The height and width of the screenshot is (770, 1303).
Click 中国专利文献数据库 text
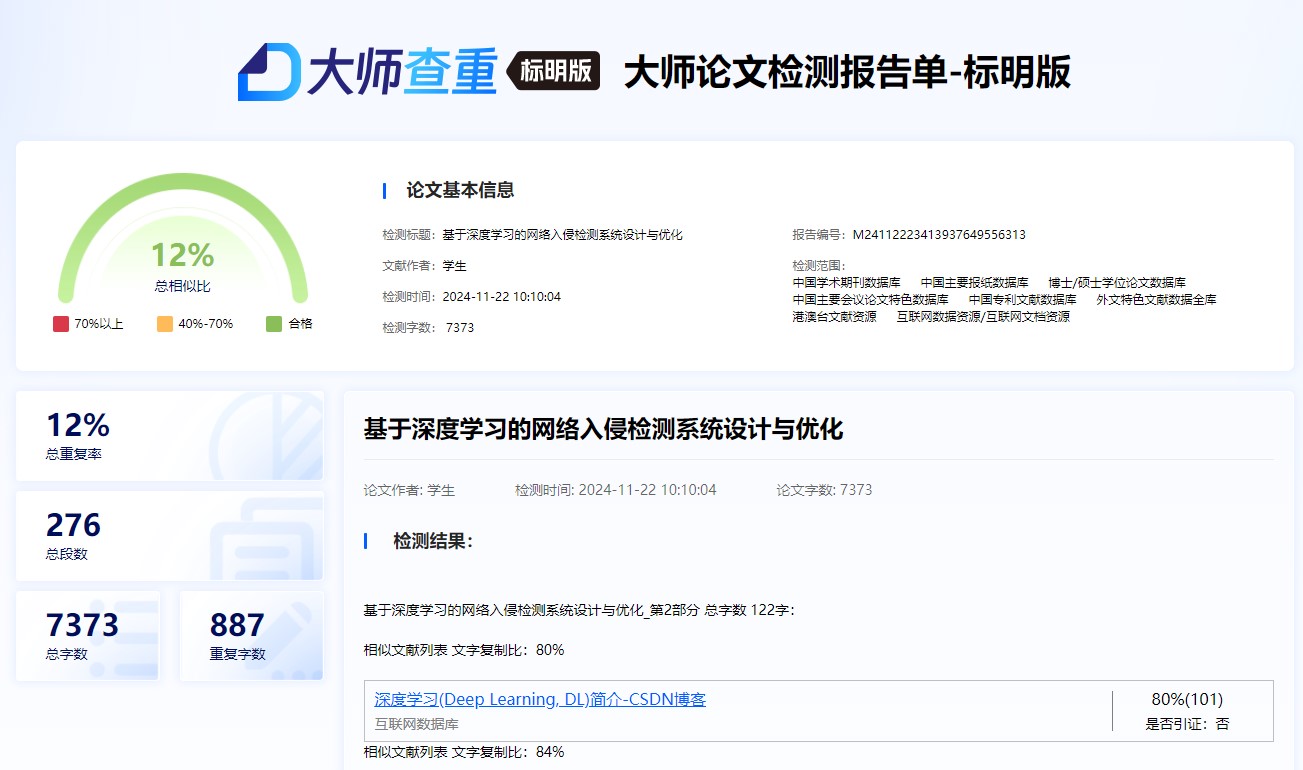click(x=1023, y=299)
